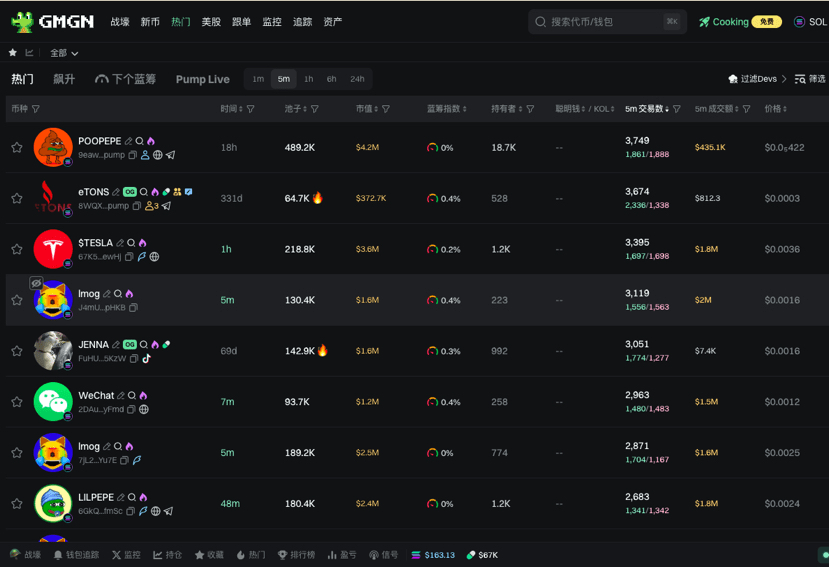
Task: Open the 新币 nav menu
Action: [150, 22]
